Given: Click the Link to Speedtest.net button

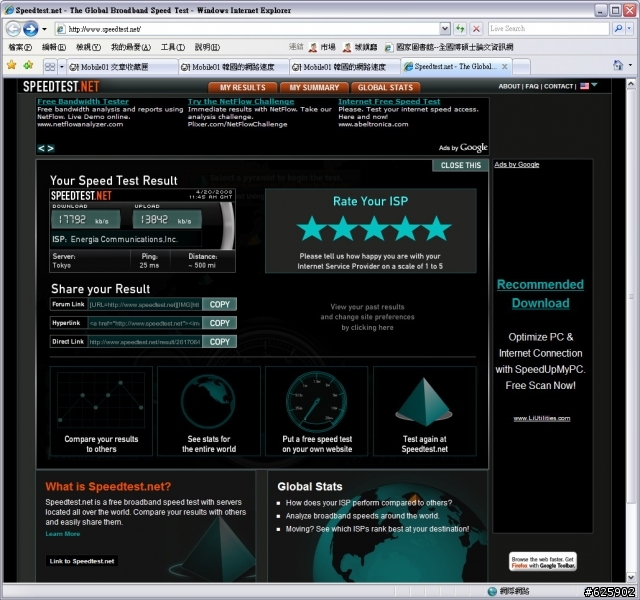Looking at the screenshot, I should pyautogui.click(x=82, y=561).
